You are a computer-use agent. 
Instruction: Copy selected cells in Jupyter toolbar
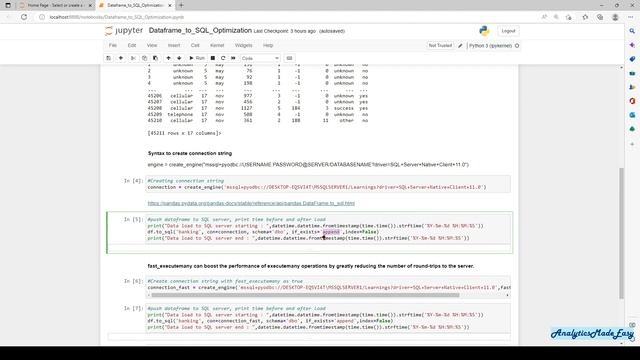[x=144, y=58]
